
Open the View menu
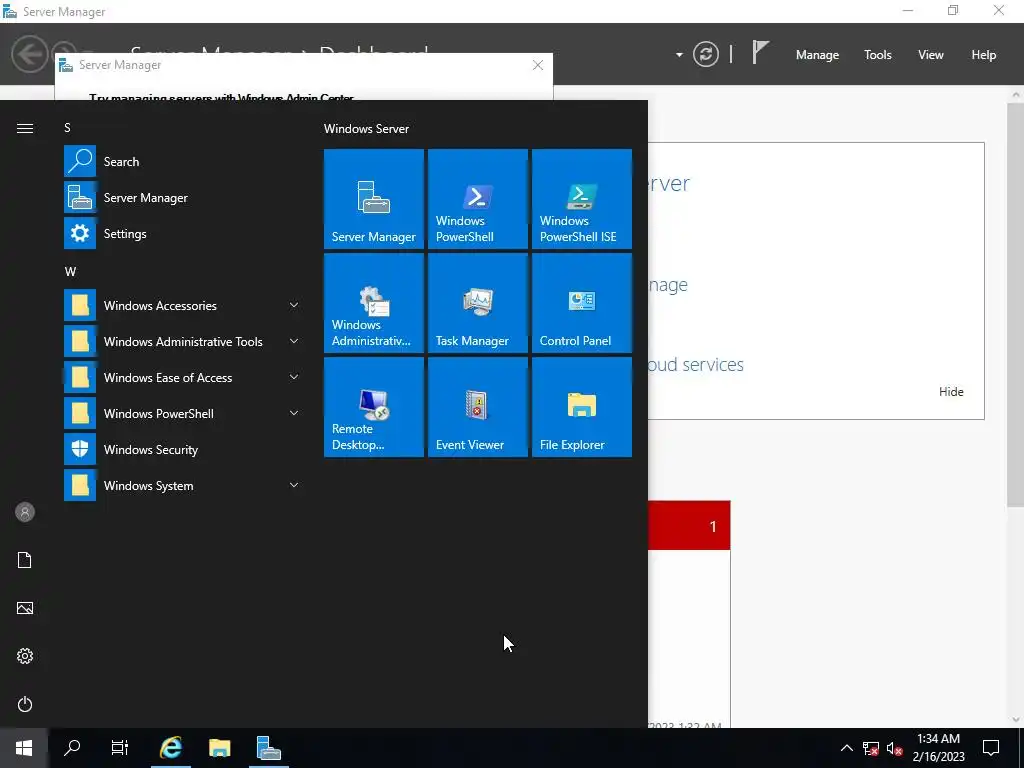(931, 55)
